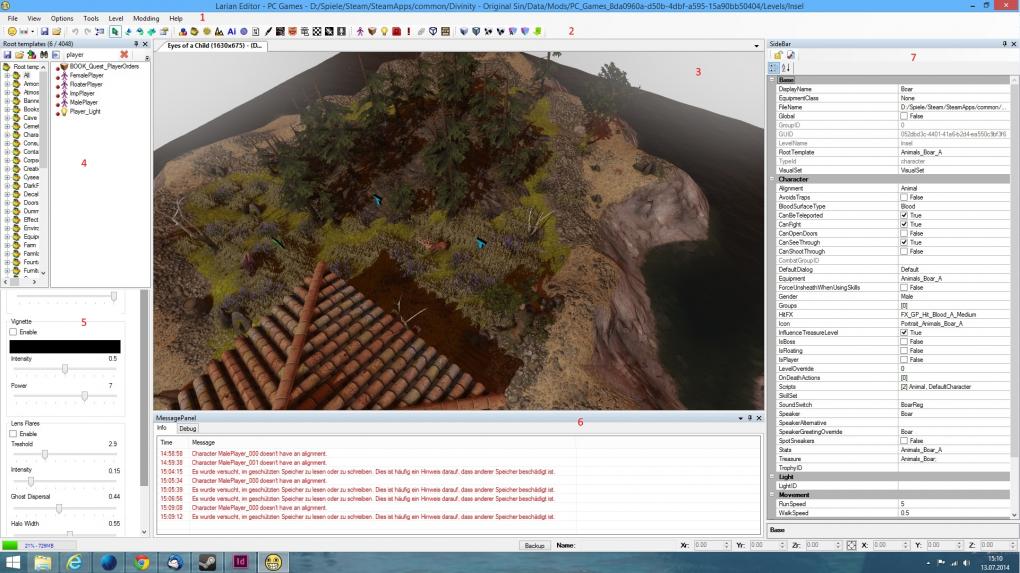Screen dimensions: 1020x573
Task: Uncheck the CanBeTeleported checkbox
Action: tap(904, 215)
